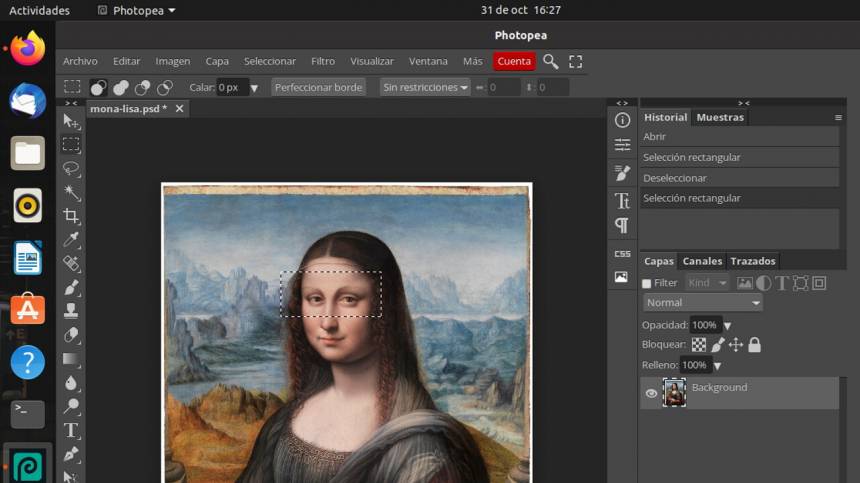Open the Character panel icon
The image size is (860, 483).
[622, 201]
